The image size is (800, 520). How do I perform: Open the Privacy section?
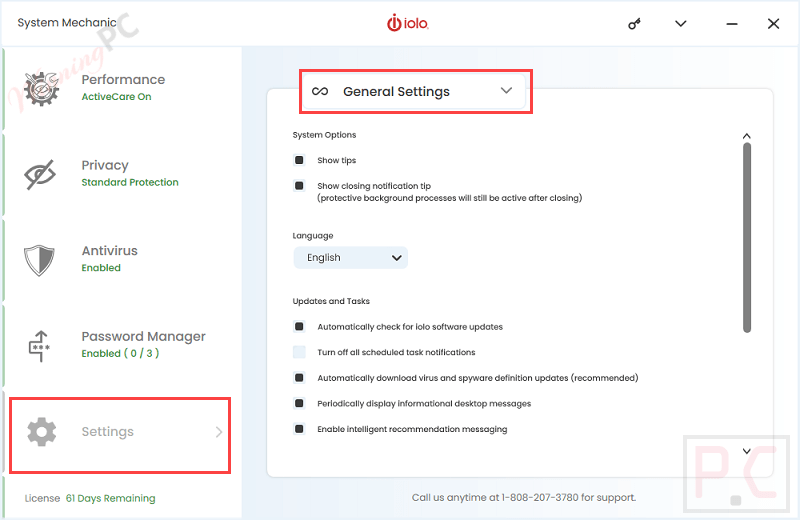[x=122, y=174]
